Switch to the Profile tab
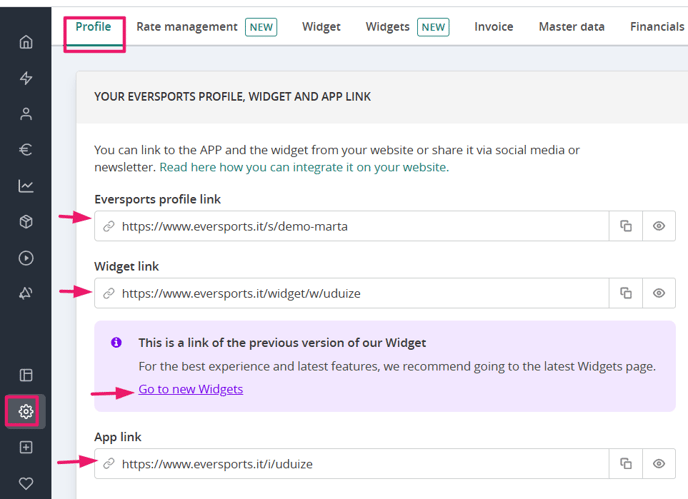 tap(93, 27)
